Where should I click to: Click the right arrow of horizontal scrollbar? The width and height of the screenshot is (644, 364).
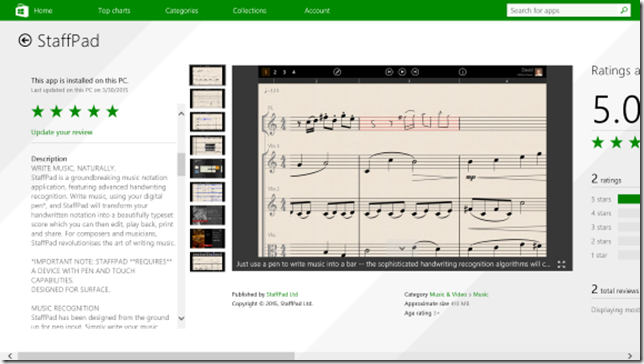click(630, 356)
